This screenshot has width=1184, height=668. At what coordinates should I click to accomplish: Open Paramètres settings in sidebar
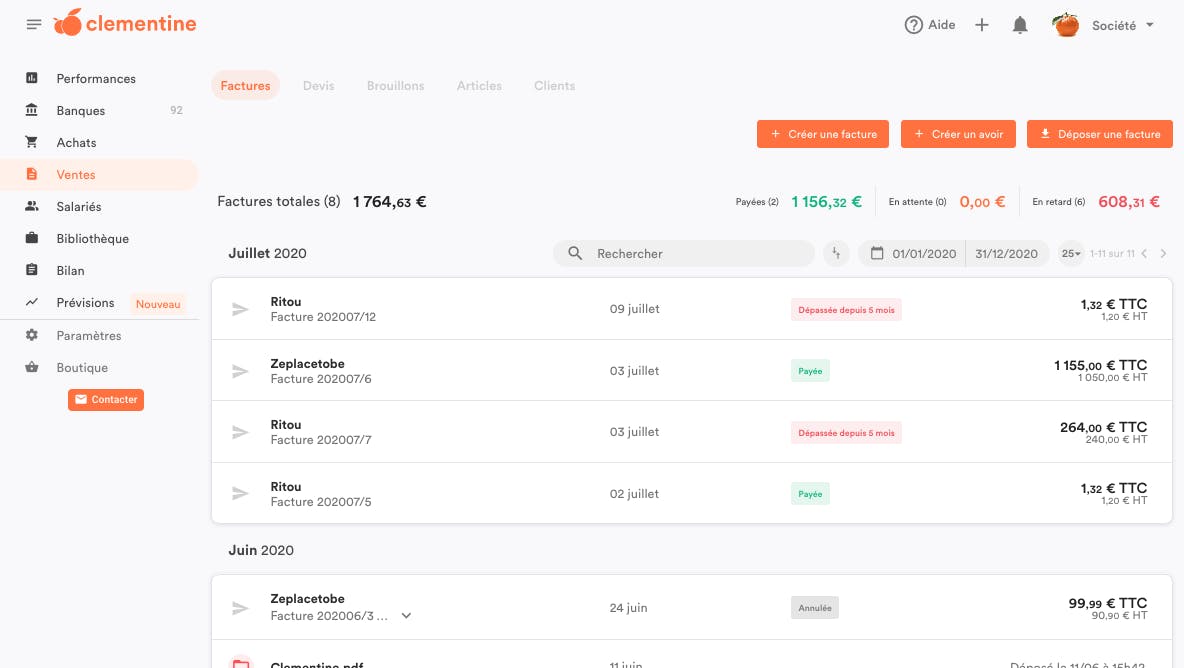88,336
